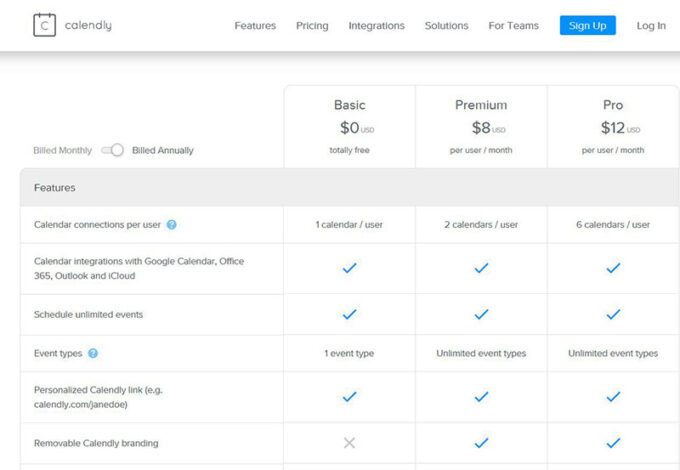Click Pro checkmark for Schedule unlimited events

click(x=613, y=314)
